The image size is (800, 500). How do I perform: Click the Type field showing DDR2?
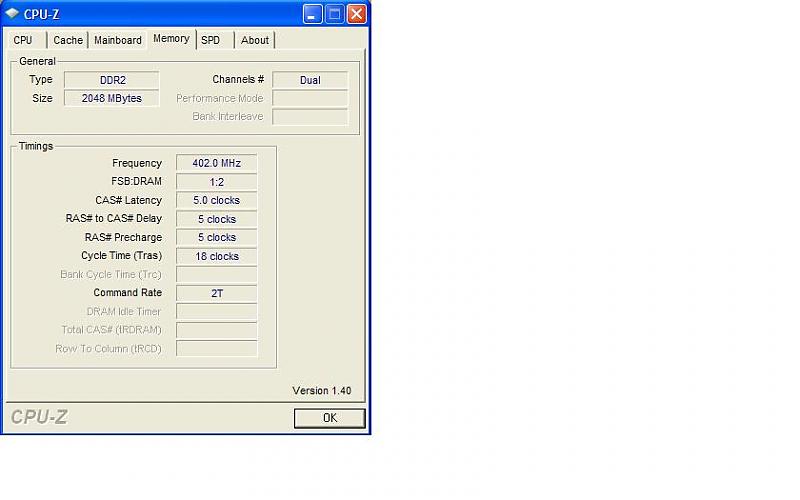pos(112,80)
